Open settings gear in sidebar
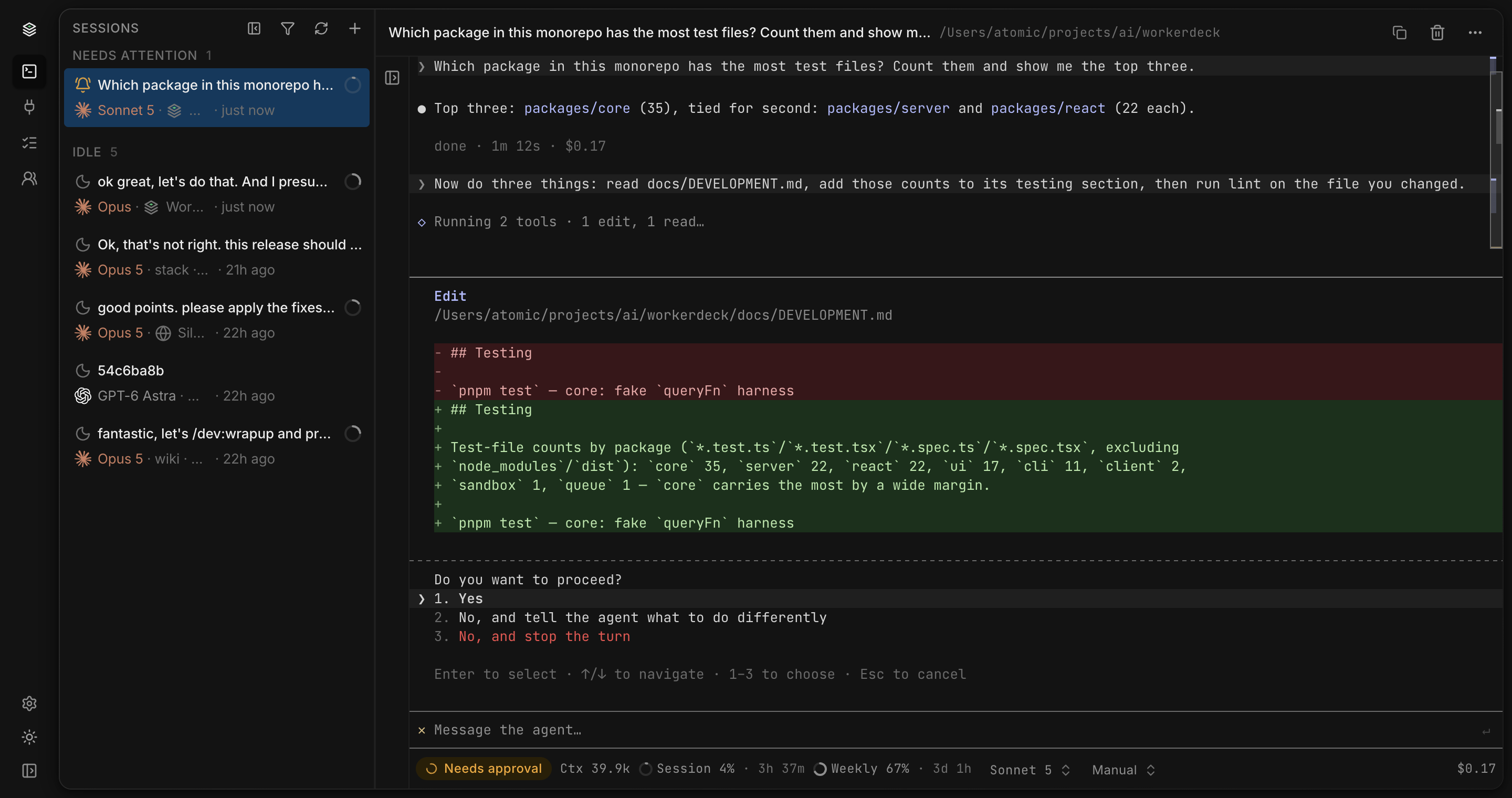This screenshot has width=1512, height=798. pos(29,703)
